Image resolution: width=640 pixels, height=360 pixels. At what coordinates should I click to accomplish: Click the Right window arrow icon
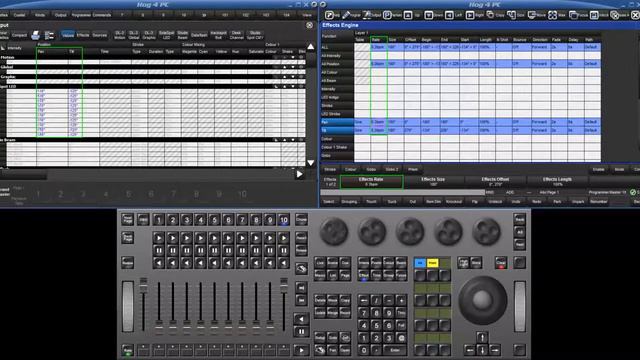point(470,15)
